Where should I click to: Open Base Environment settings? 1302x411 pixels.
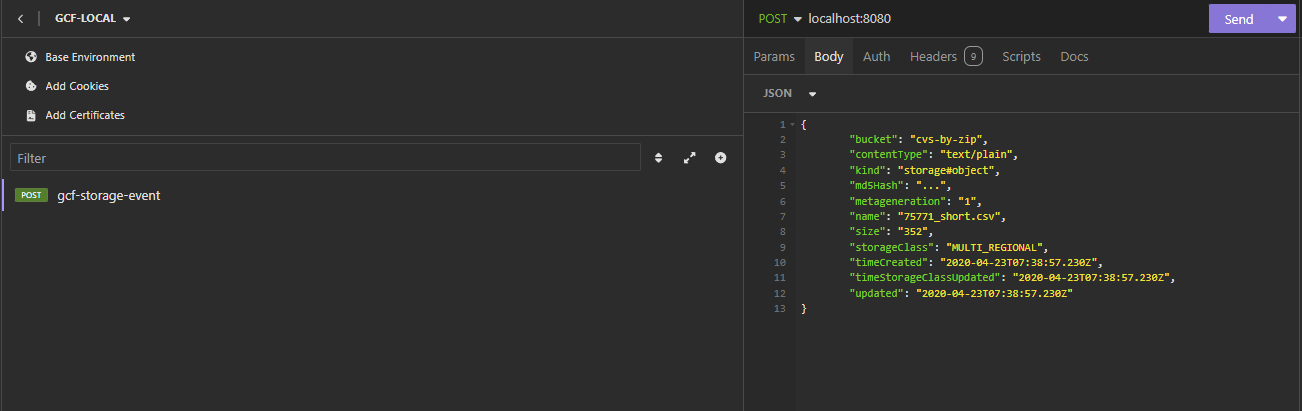pyautogui.click(x=90, y=57)
